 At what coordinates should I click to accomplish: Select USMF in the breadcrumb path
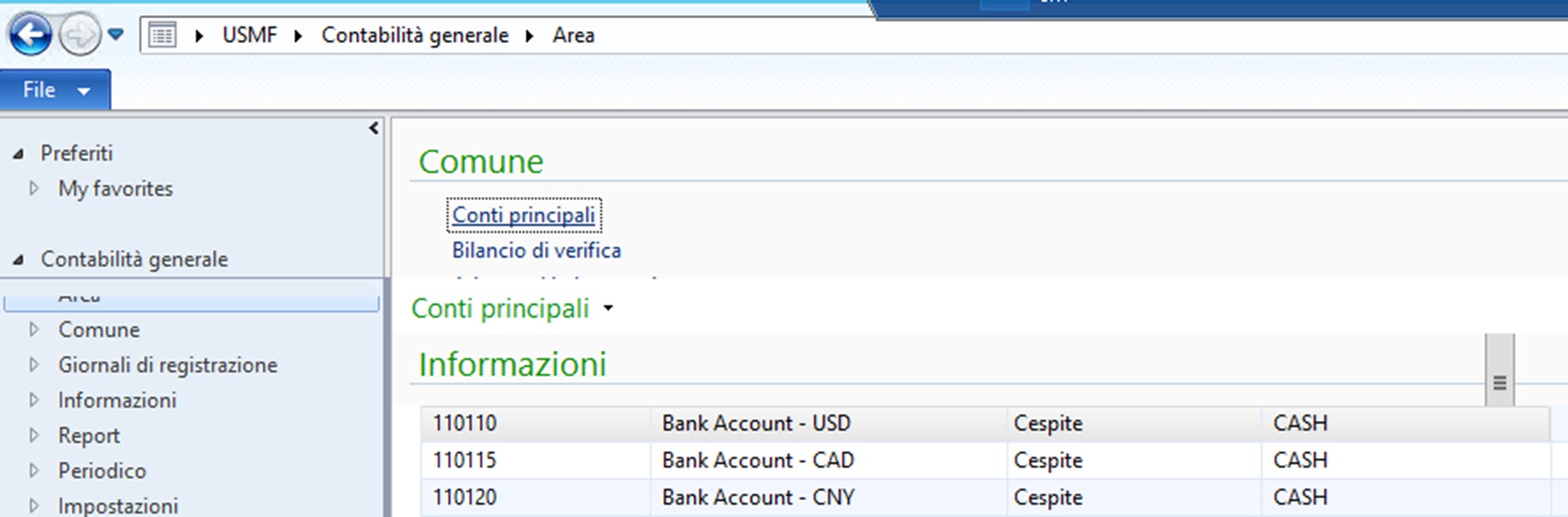click(x=249, y=36)
